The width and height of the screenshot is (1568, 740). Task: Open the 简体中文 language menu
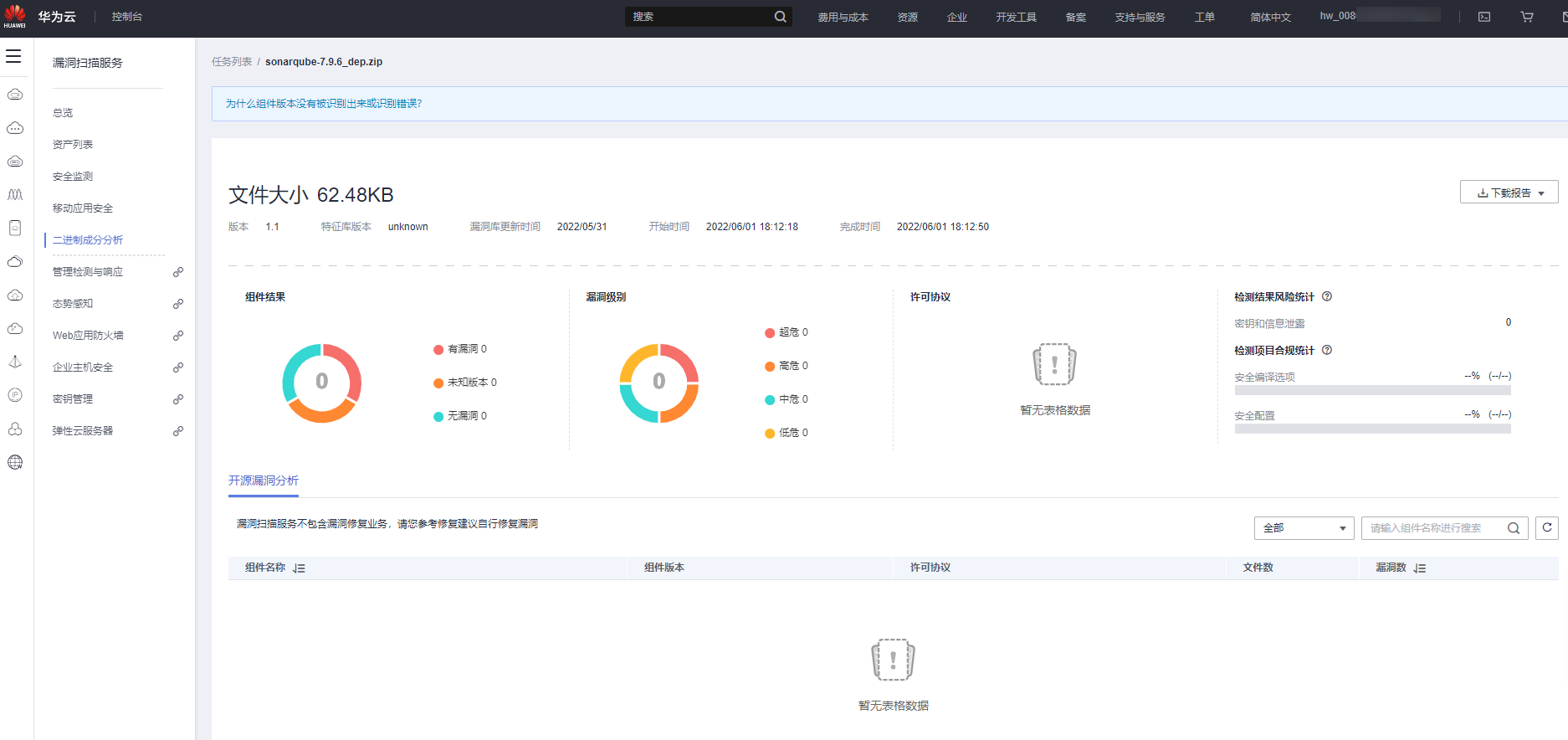(1270, 17)
